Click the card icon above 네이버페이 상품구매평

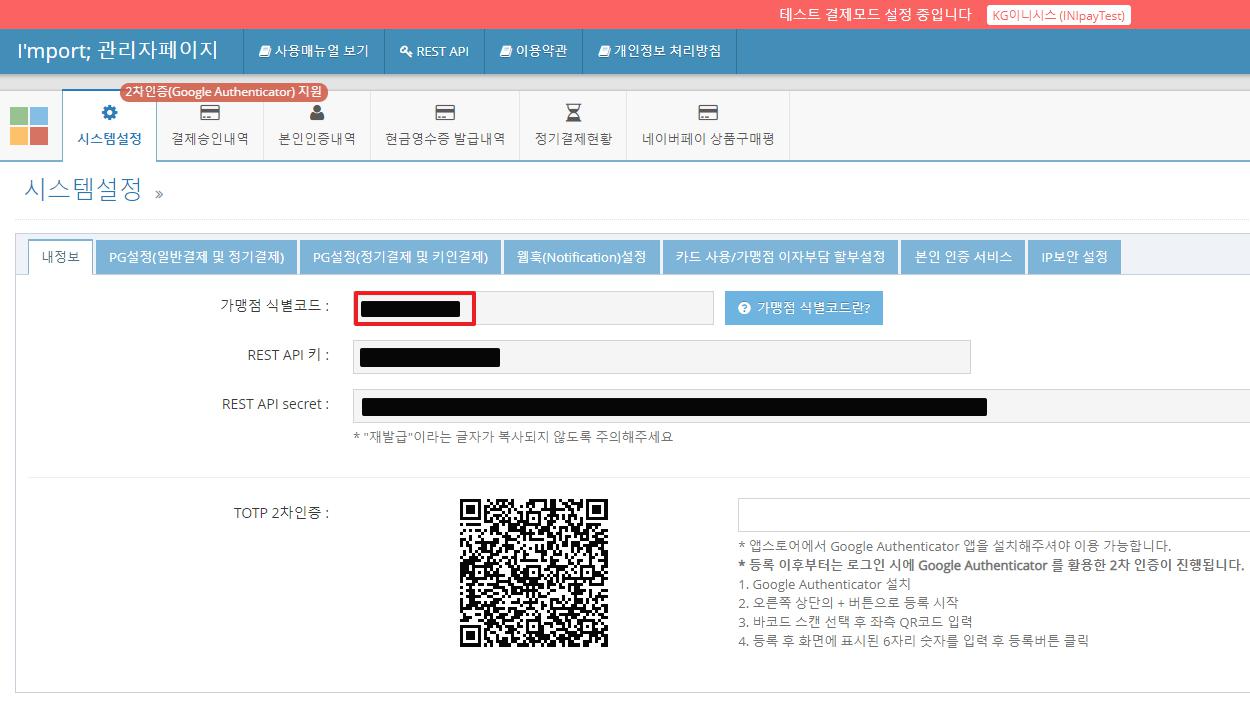tap(708, 112)
